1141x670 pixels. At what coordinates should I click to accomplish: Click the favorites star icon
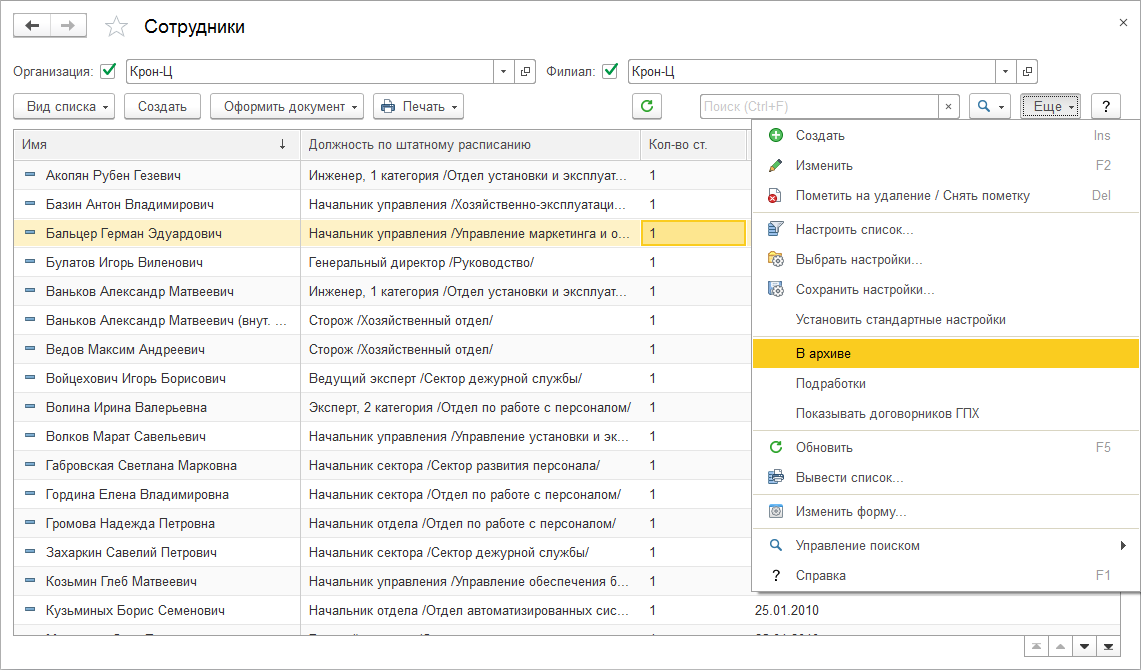pos(117,27)
